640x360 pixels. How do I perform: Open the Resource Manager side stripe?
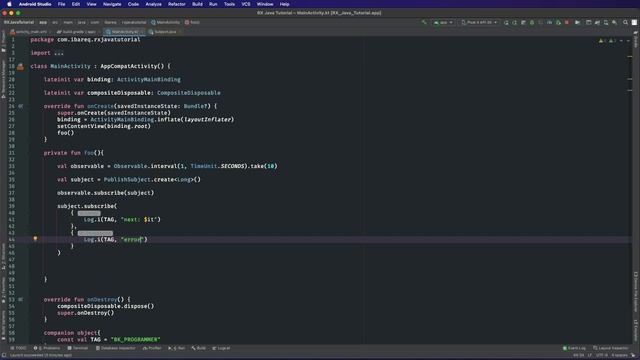coord(3,79)
